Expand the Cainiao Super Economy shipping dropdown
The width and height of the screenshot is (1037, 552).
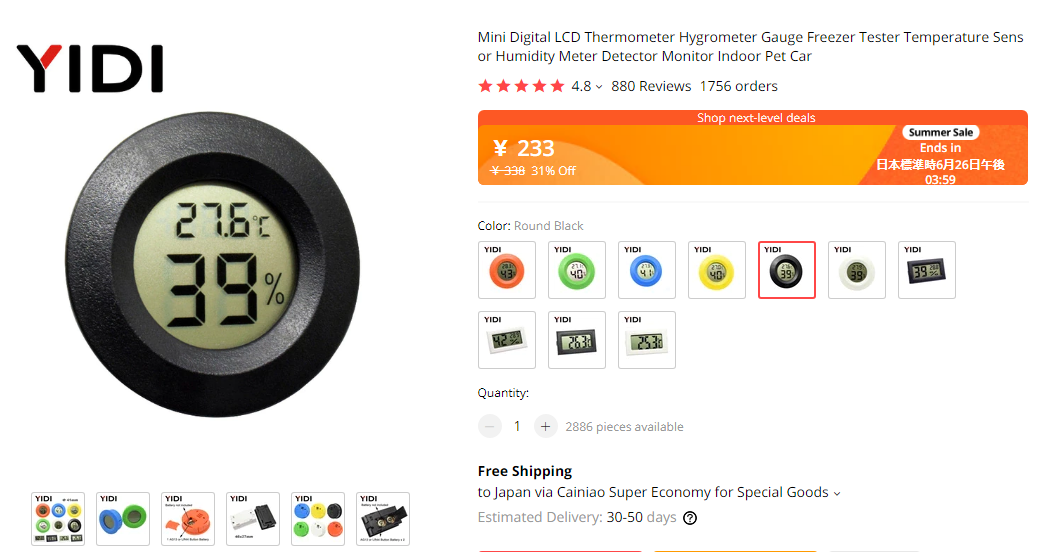(x=837, y=493)
